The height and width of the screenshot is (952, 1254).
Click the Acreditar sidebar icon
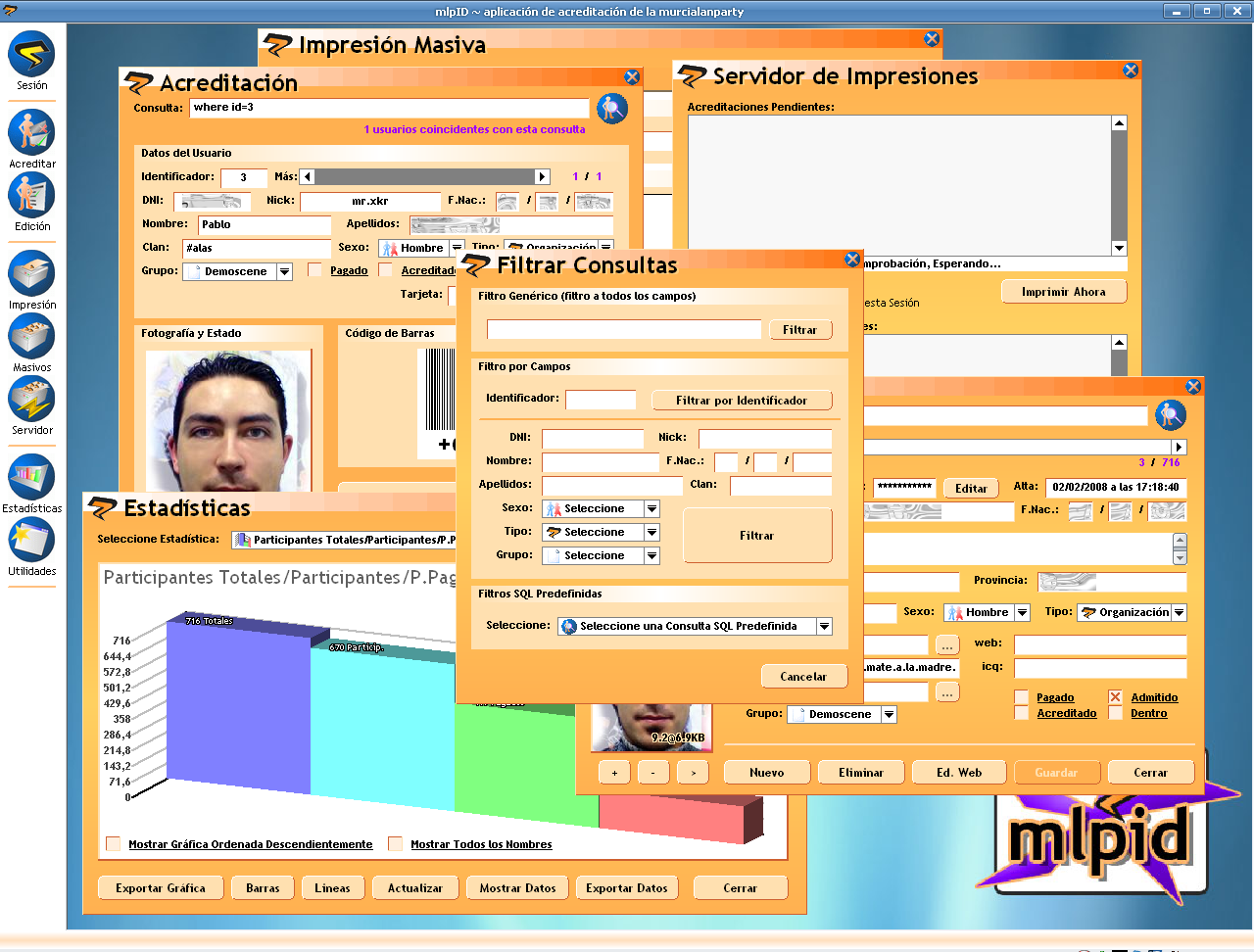(x=31, y=132)
